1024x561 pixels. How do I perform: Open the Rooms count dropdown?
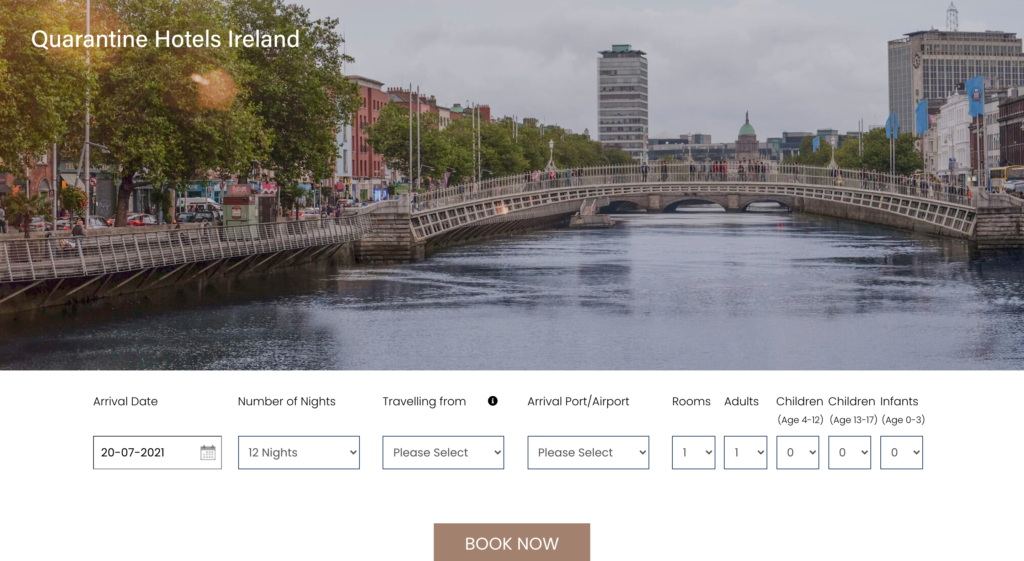click(694, 453)
